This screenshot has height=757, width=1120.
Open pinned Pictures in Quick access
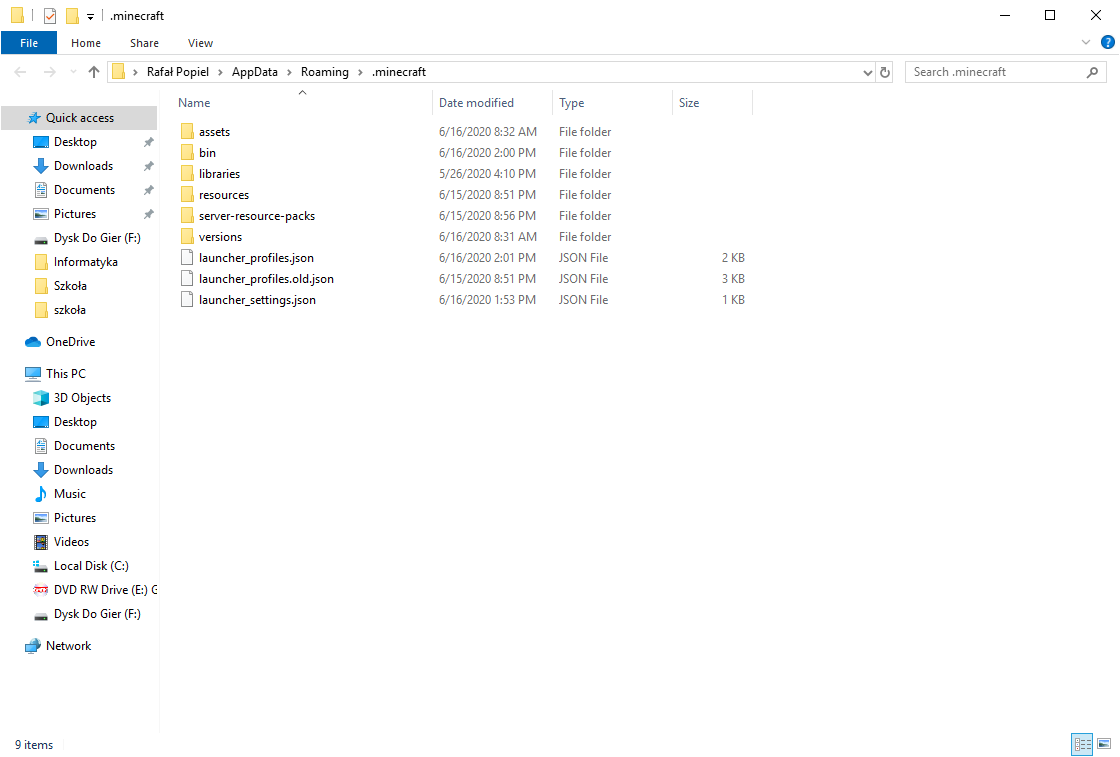pos(74,214)
